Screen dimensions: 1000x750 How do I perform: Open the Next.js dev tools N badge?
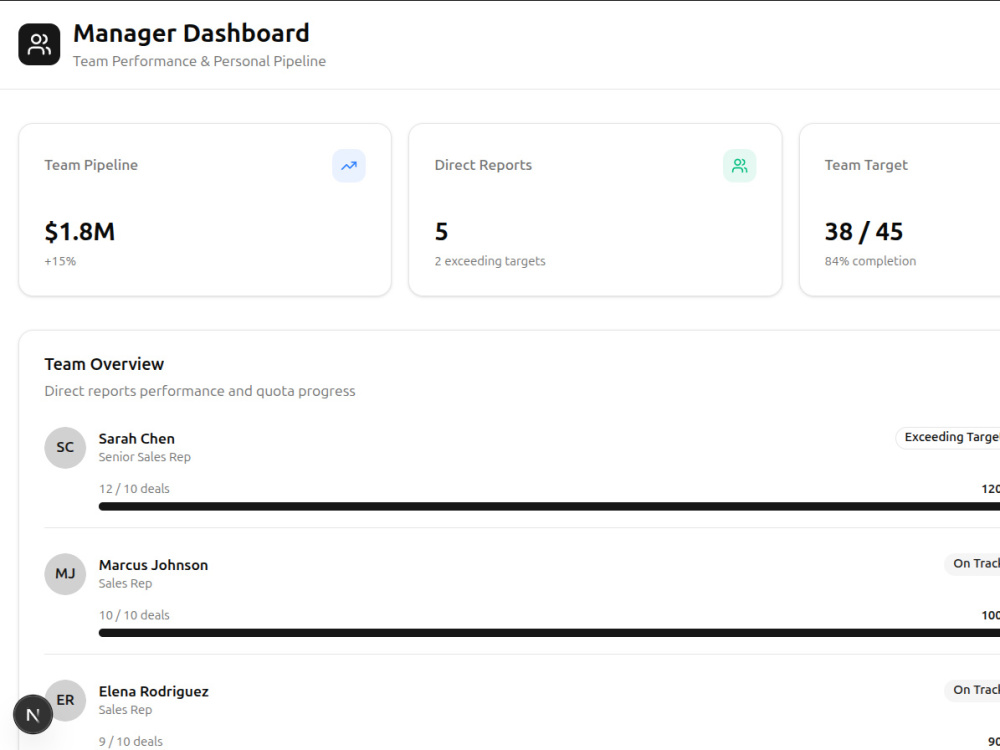[33, 714]
